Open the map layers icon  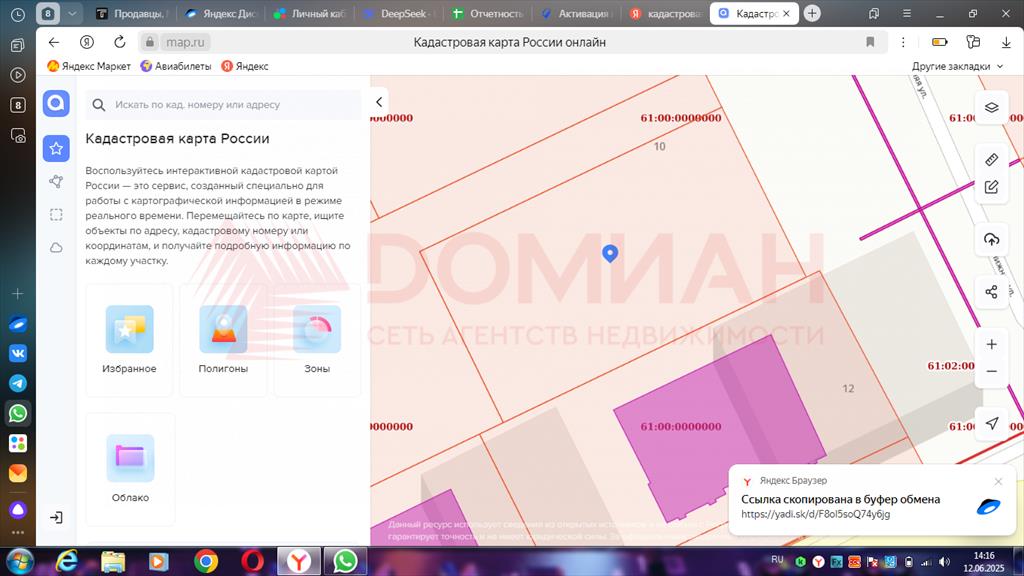[x=991, y=108]
